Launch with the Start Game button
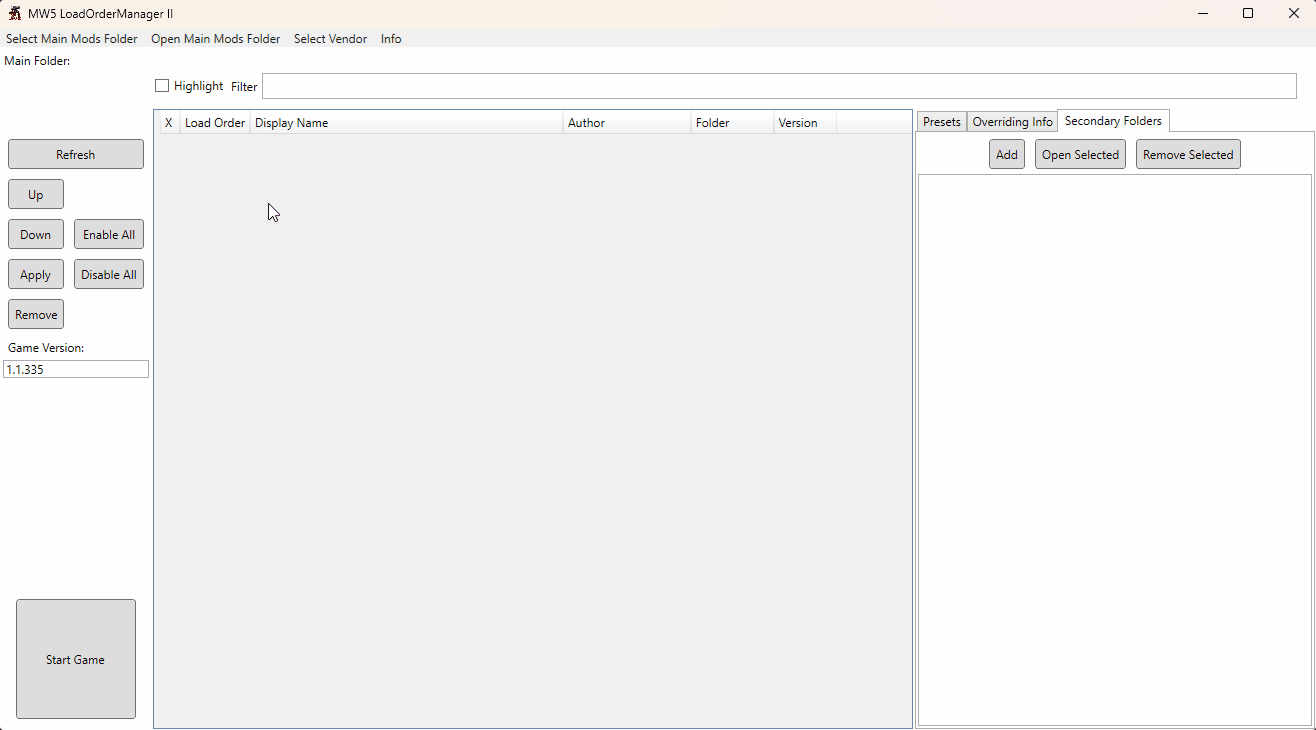The height and width of the screenshot is (730, 1316). (x=76, y=659)
